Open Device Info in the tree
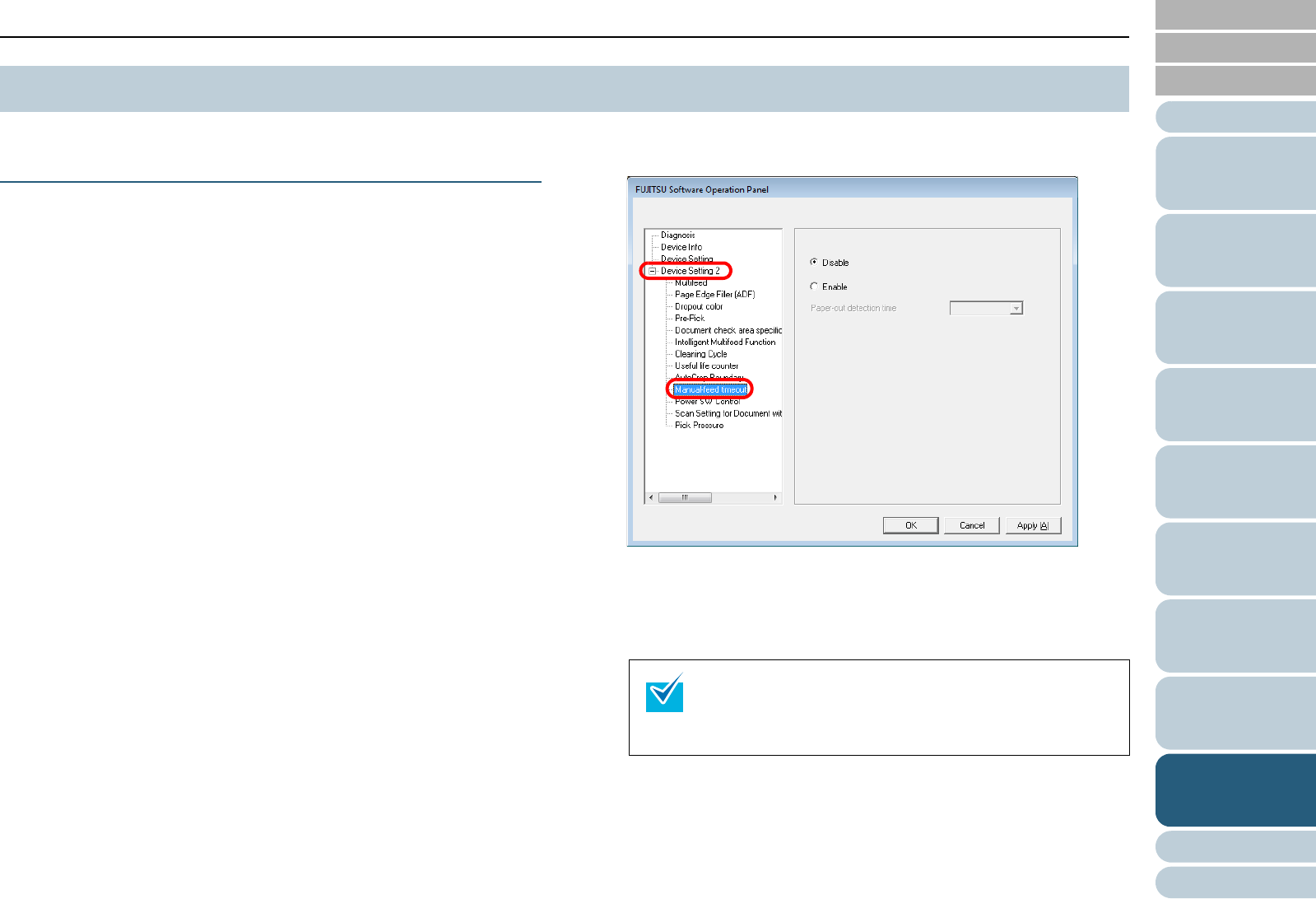1316x899 pixels. click(681, 247)
